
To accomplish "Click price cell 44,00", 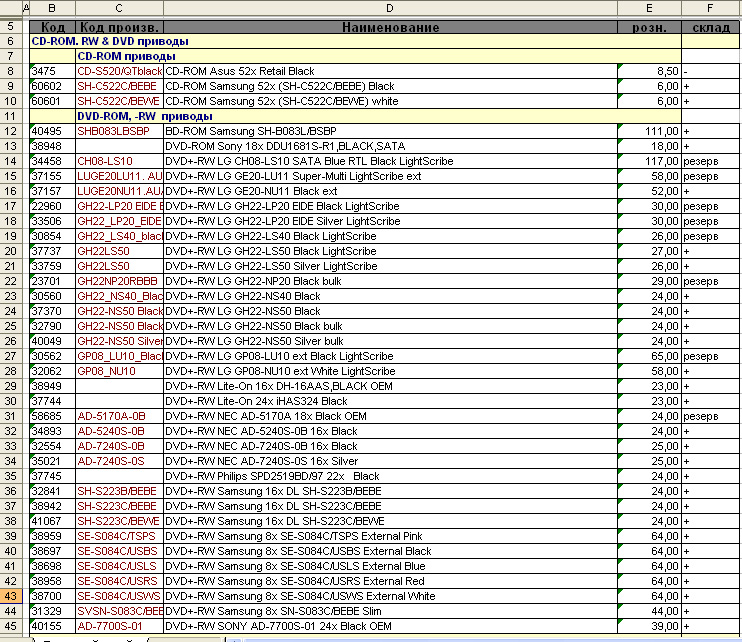I will (x=650, y=611).
